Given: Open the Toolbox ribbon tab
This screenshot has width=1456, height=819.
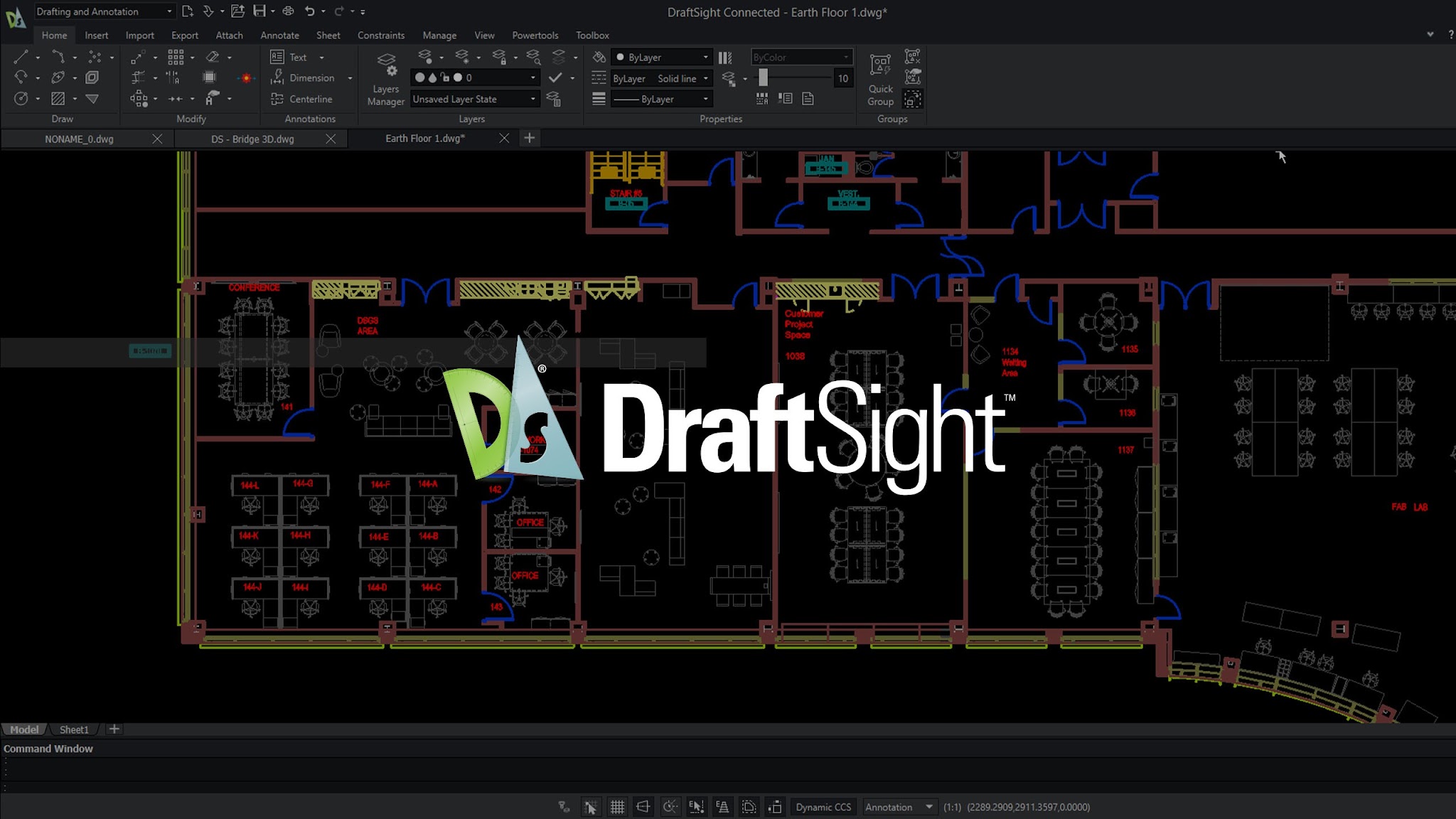Looking at the screenshot, I should point(592,35).
